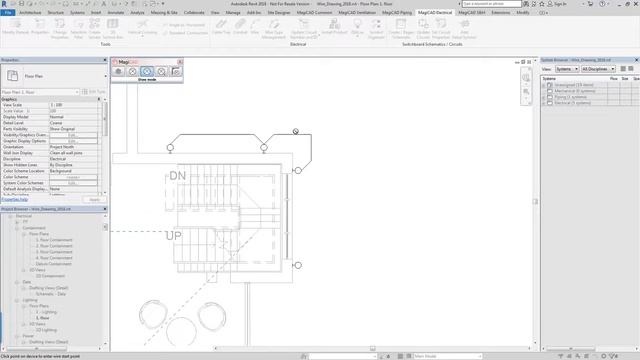Switch to the MagiCAD Ventilation tab

coord(357,13)
